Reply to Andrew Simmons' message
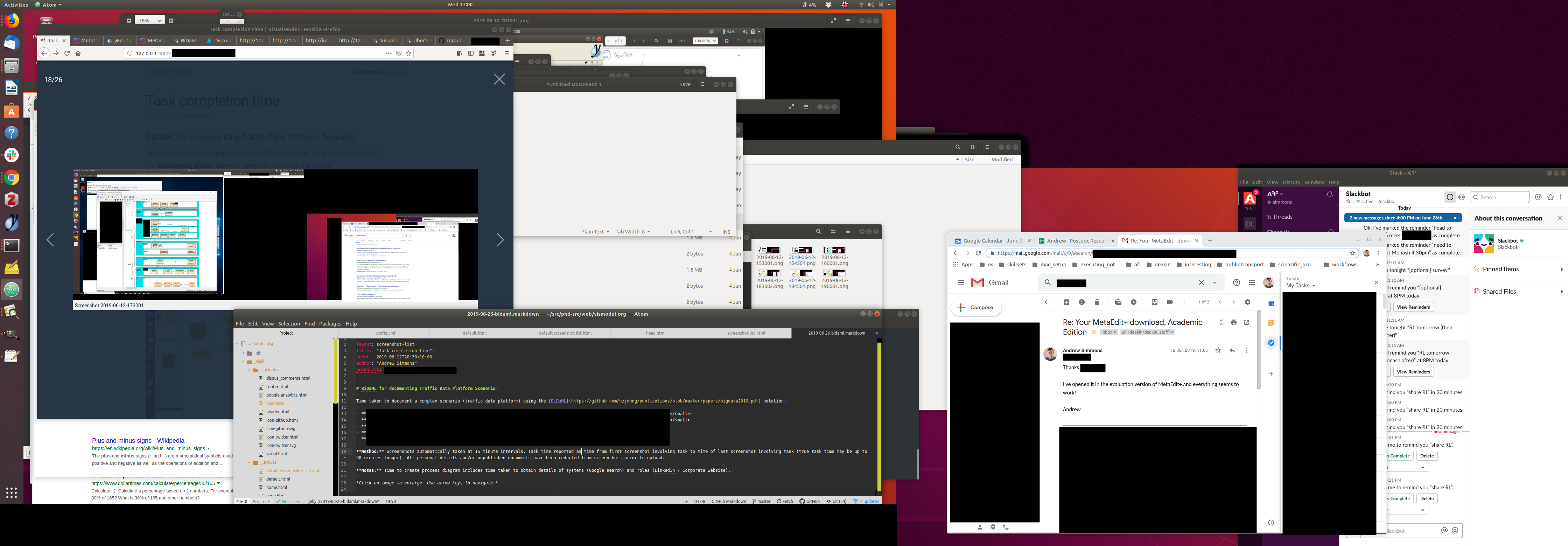Viewport: 1568px width, 546px height. click(1232, 351)
